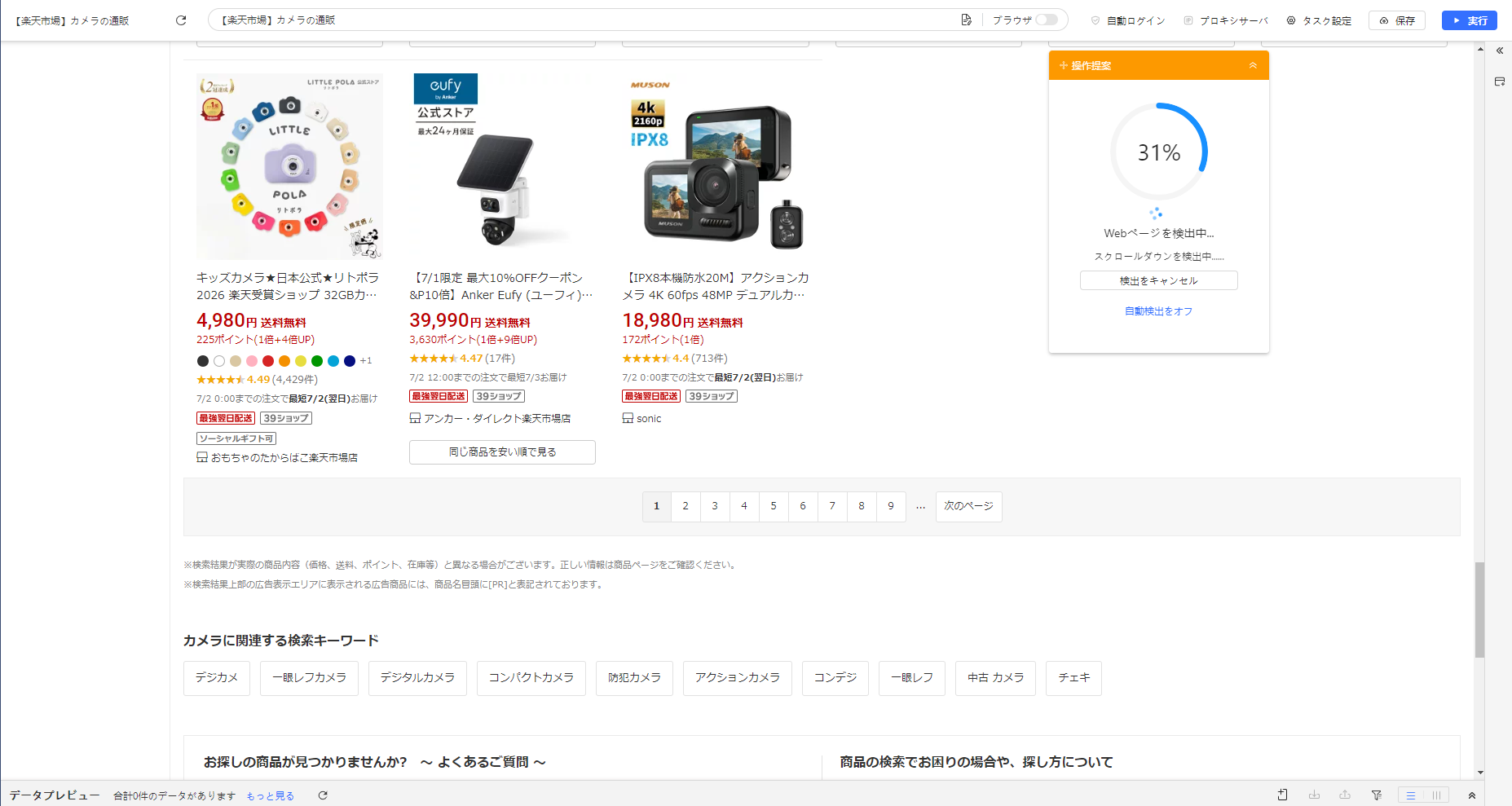Open reviews (713件) for action camera
This screenshot has height=806, width=1512.
[x=710, y=359]
